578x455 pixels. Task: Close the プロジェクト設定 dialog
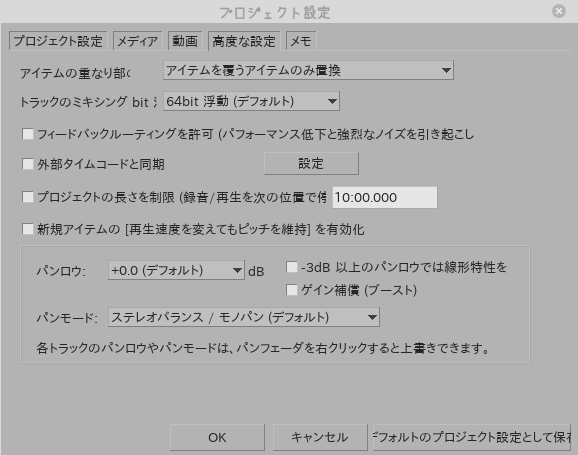pyautogui.click(x=559, y=11)
